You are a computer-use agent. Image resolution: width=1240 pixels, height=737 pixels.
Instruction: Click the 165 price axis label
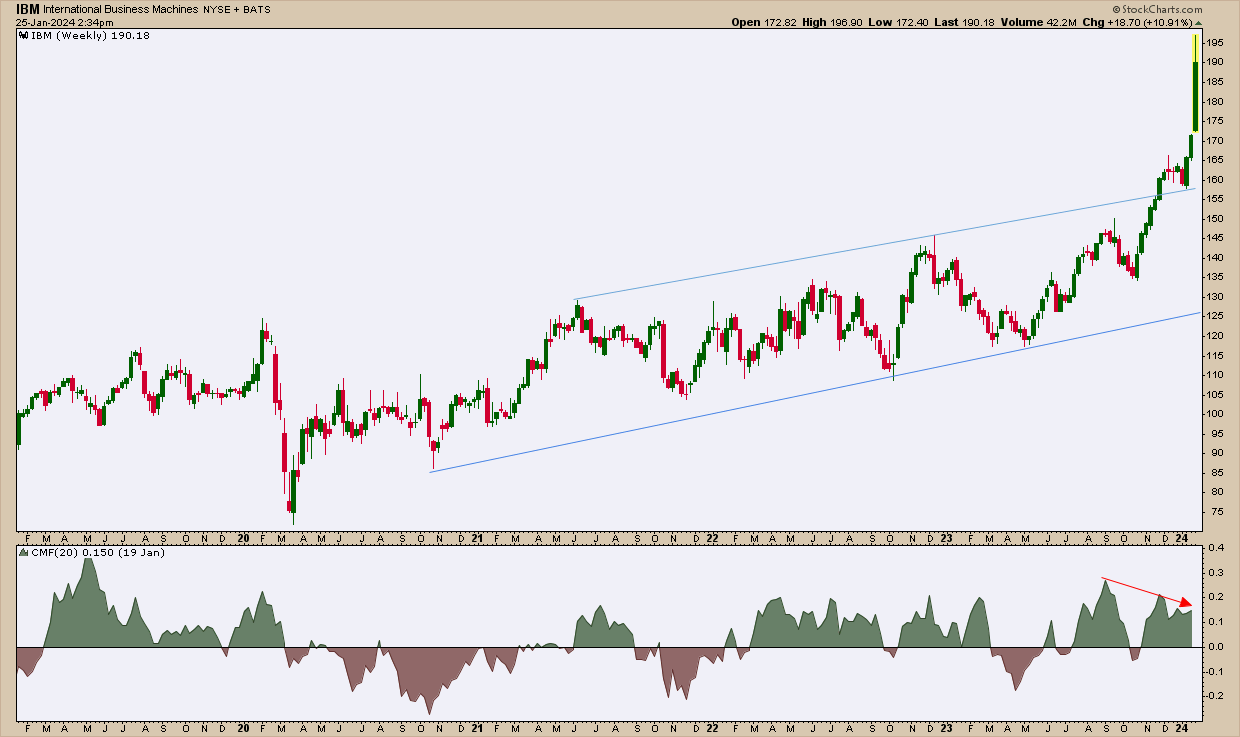pos(1214,160)
